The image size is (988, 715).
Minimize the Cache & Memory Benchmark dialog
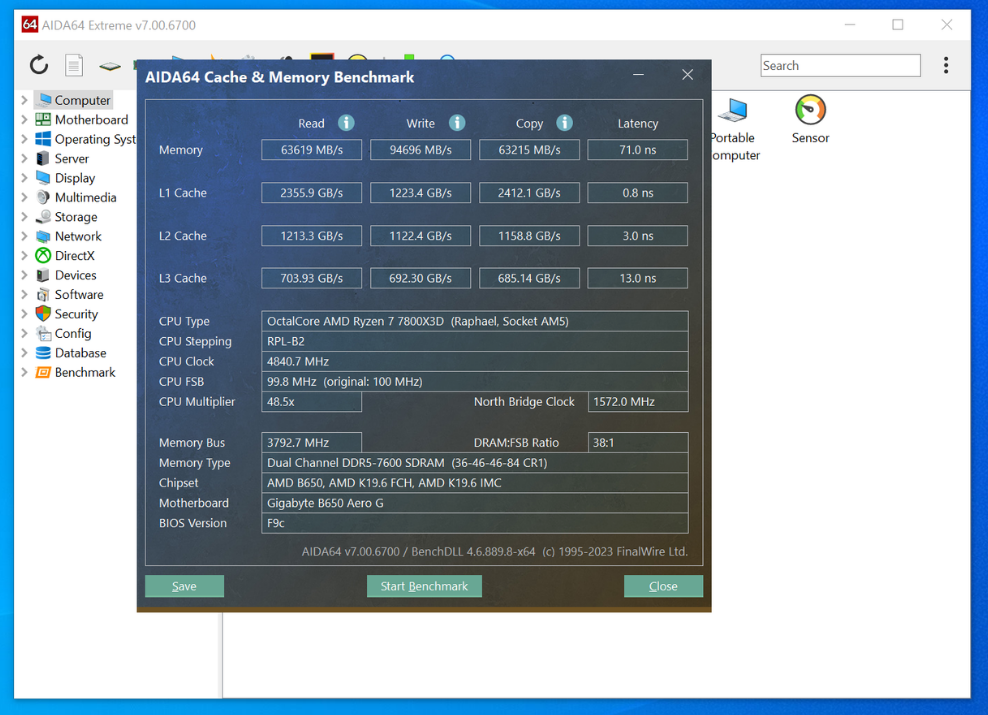point(638,75)
